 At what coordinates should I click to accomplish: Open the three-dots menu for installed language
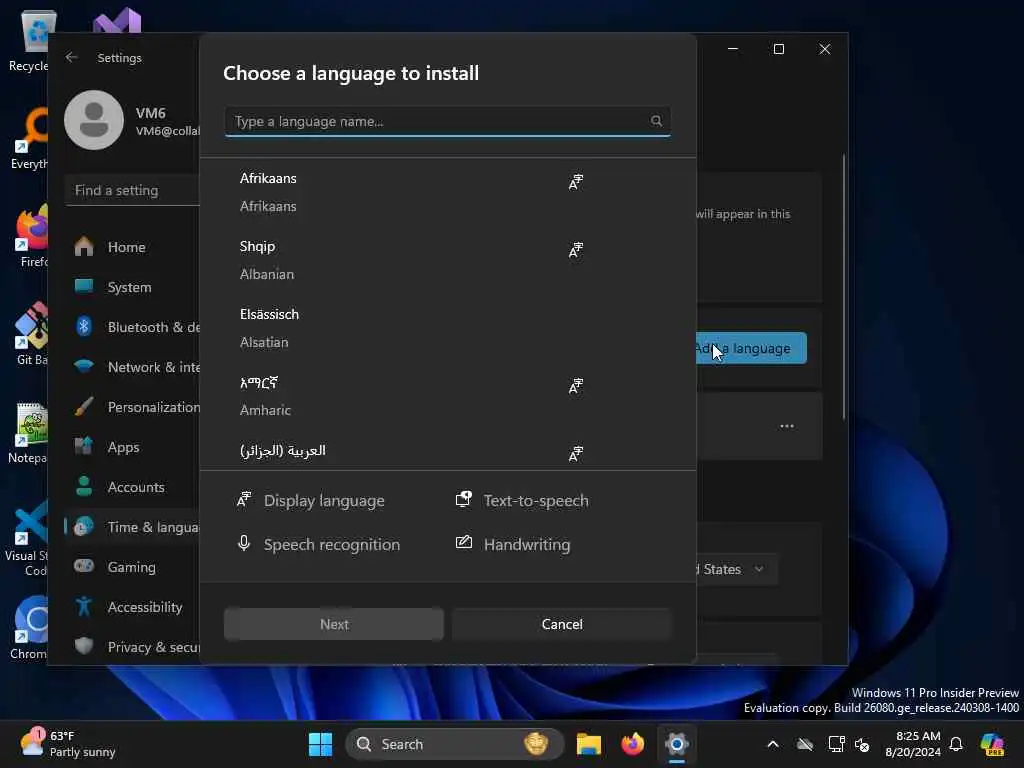pyautogui.click(x=787, y=426)
